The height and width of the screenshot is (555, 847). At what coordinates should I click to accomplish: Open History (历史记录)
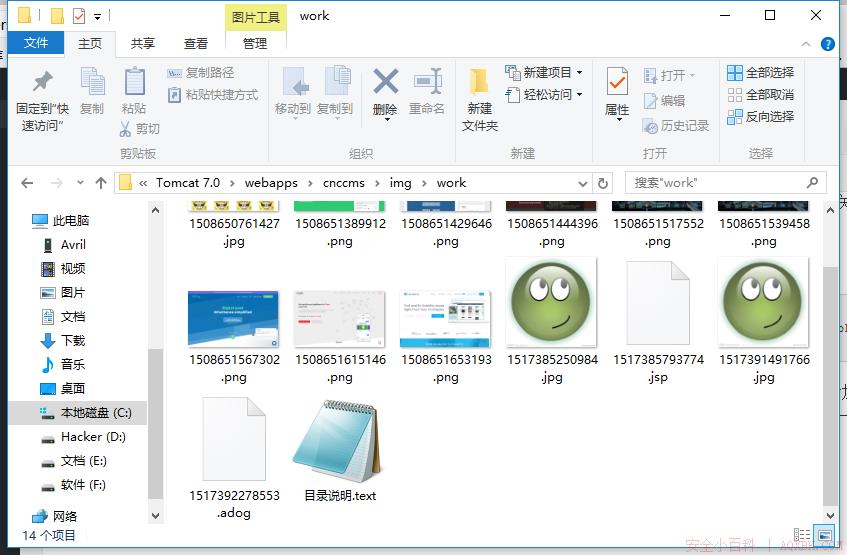pyautogui.click(x=675, y=126)
